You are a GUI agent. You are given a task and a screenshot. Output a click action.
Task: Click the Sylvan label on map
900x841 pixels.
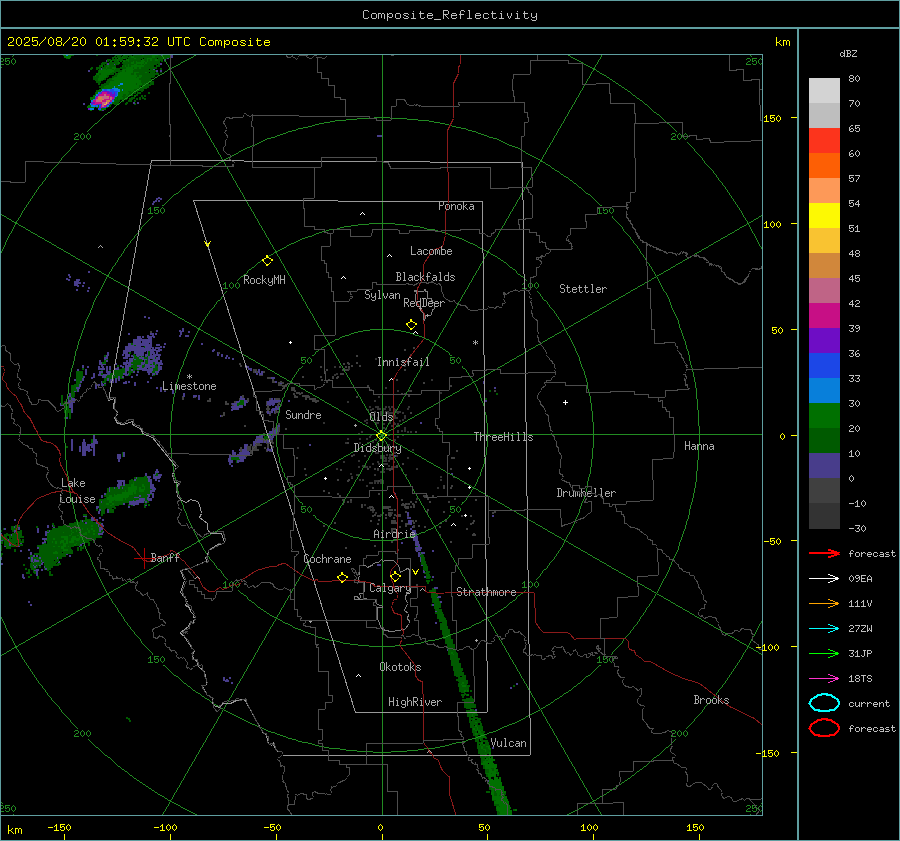click(x=382, y=295)
